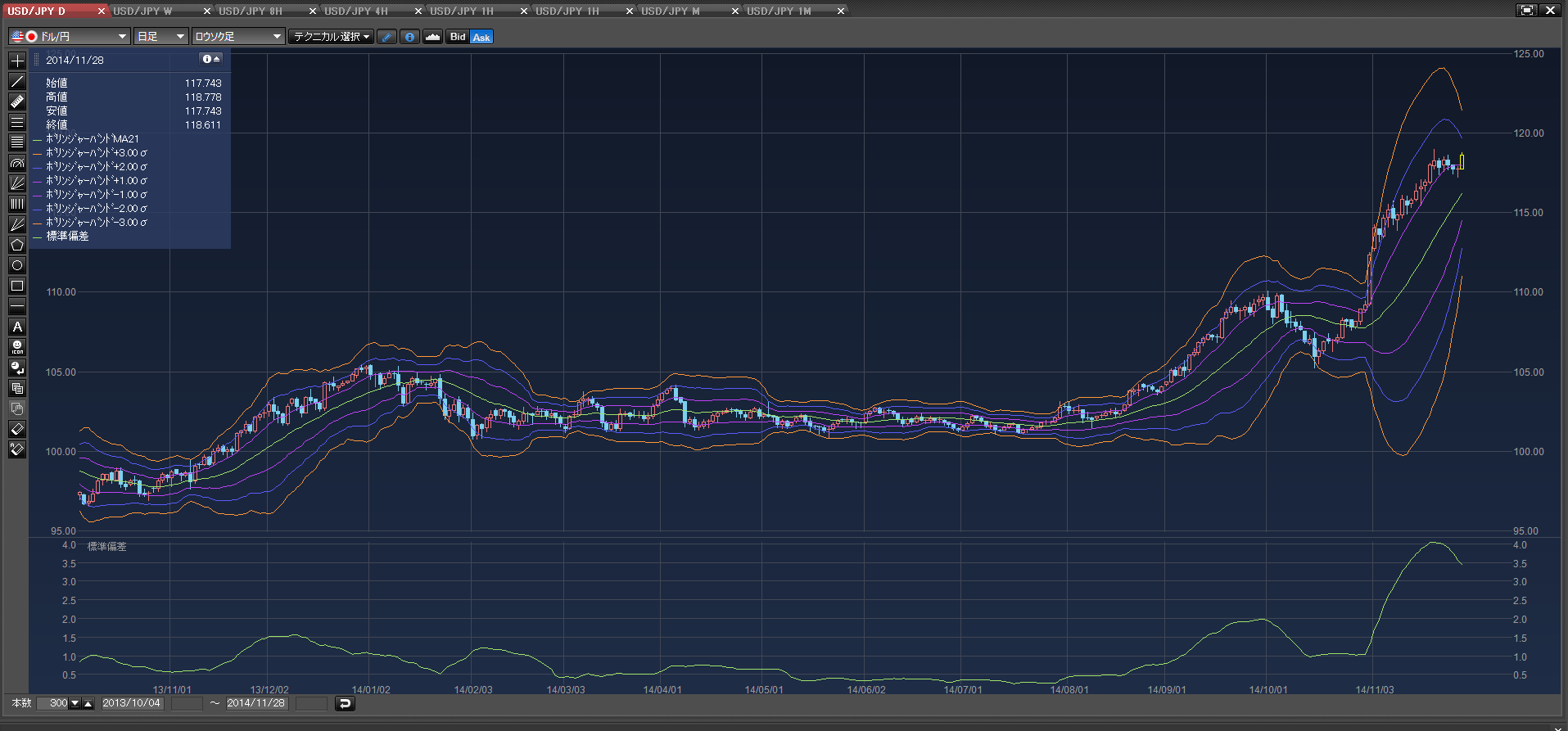The height and width of the screenshot is (731, 1568).
Task: Select the five-line Fibonacci retracement tool
Action: (x=17, y=142)
